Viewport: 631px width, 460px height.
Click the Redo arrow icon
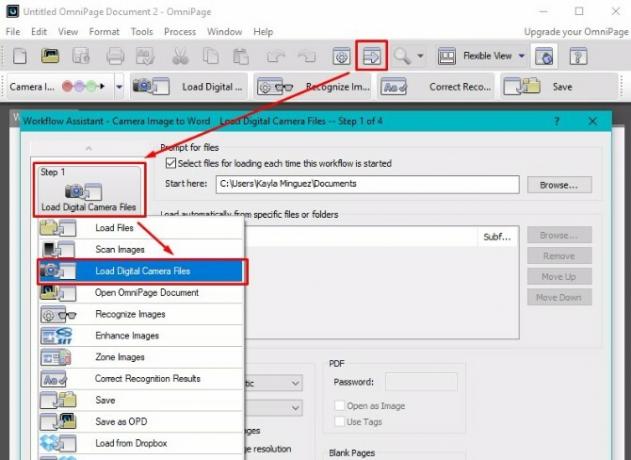[x=307, y=56]
